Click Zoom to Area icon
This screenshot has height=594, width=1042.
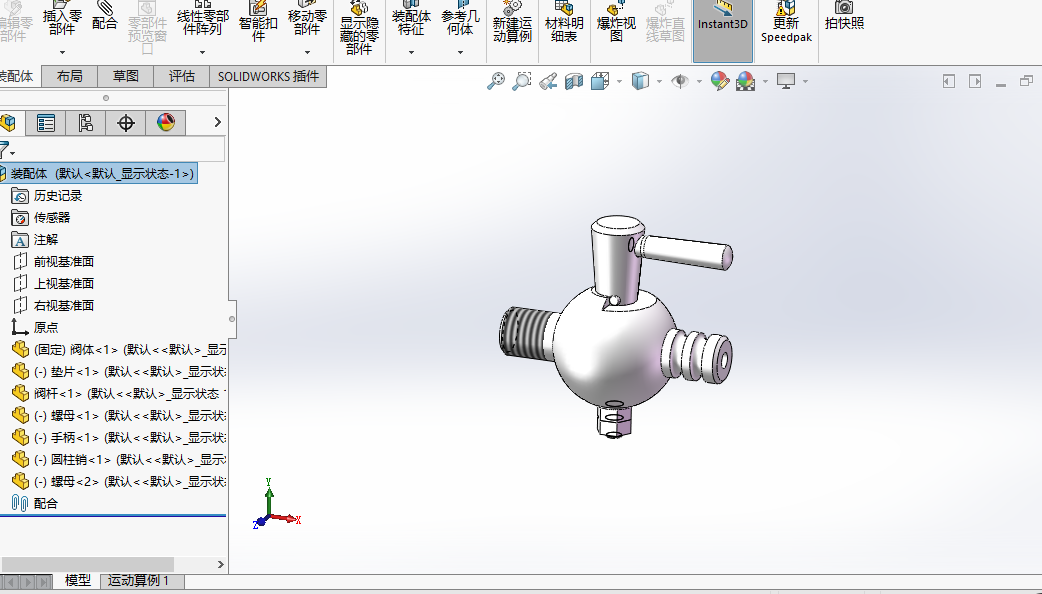click(522, 81)
